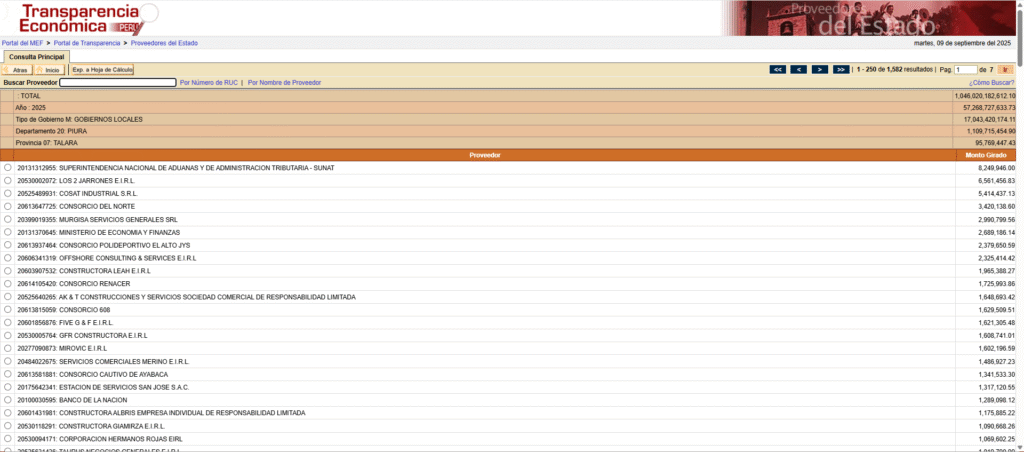Click the Atras back button

pos(16,69)
